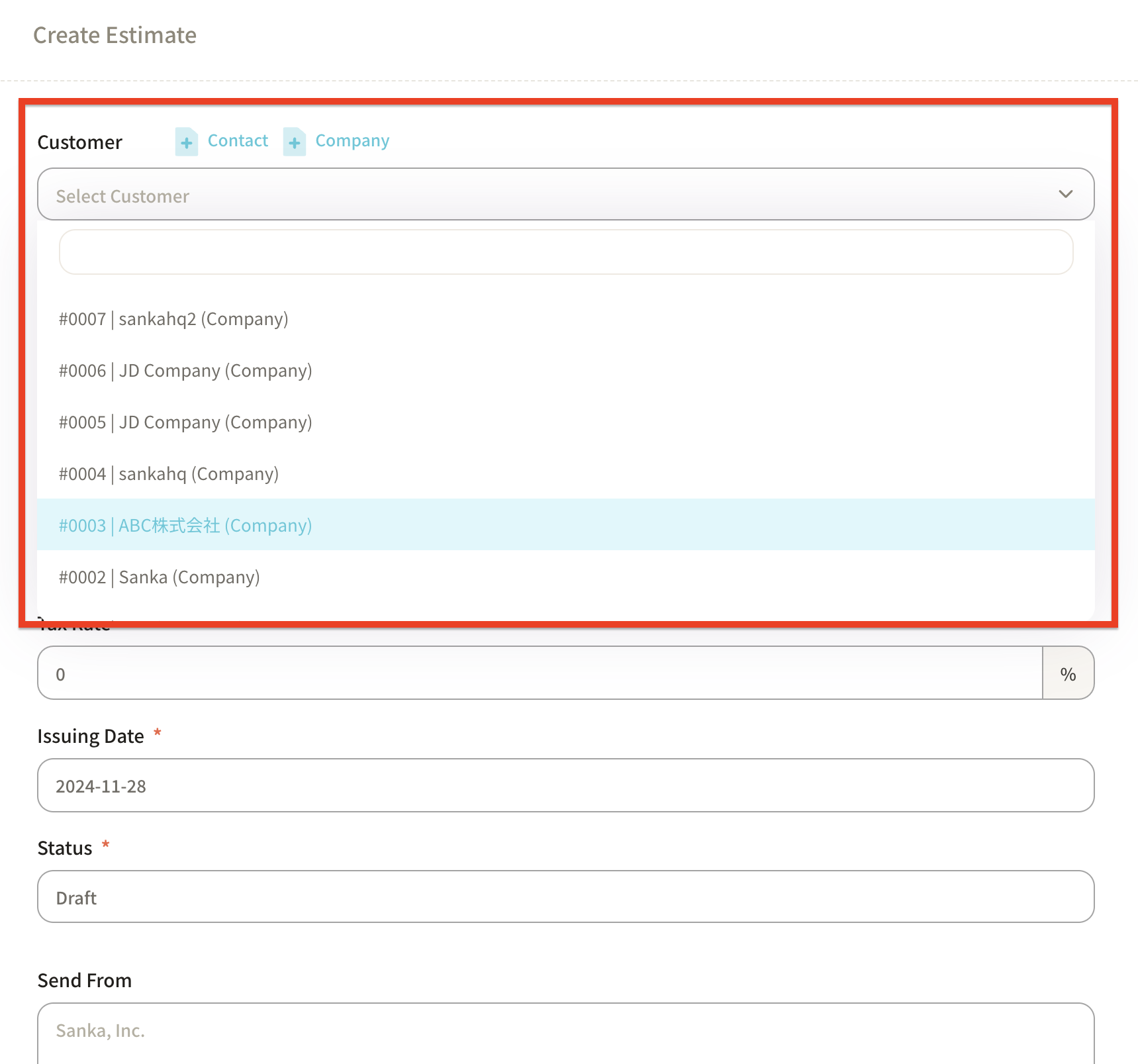Click the Tax Rate input field
This screenshot has height=1064, width=1138.
tap(539, 673)
